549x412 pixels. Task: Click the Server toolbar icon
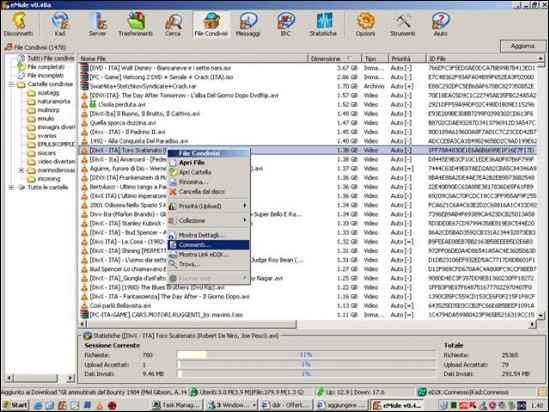[97, 24]
